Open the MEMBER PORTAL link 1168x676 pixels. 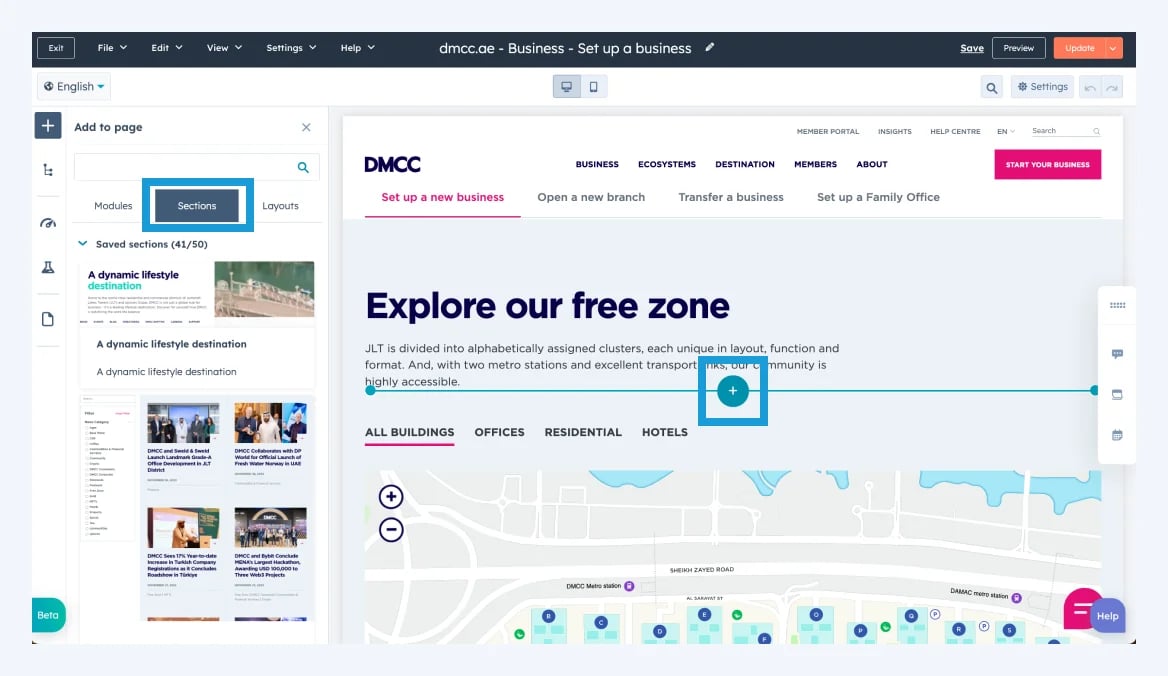[x=828, y=132]
